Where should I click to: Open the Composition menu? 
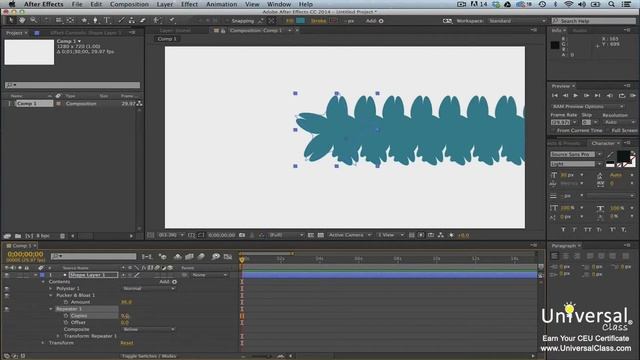point(129,4)
